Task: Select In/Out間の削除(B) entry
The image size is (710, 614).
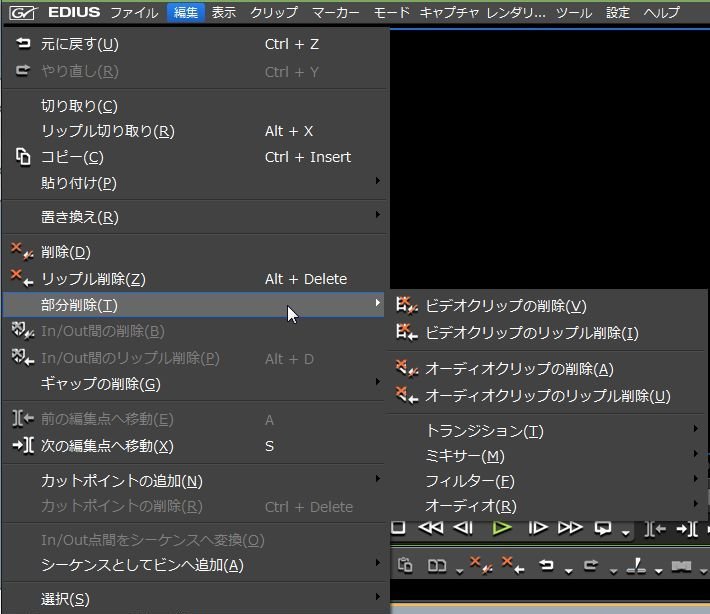Action: [x=195, y=331]
